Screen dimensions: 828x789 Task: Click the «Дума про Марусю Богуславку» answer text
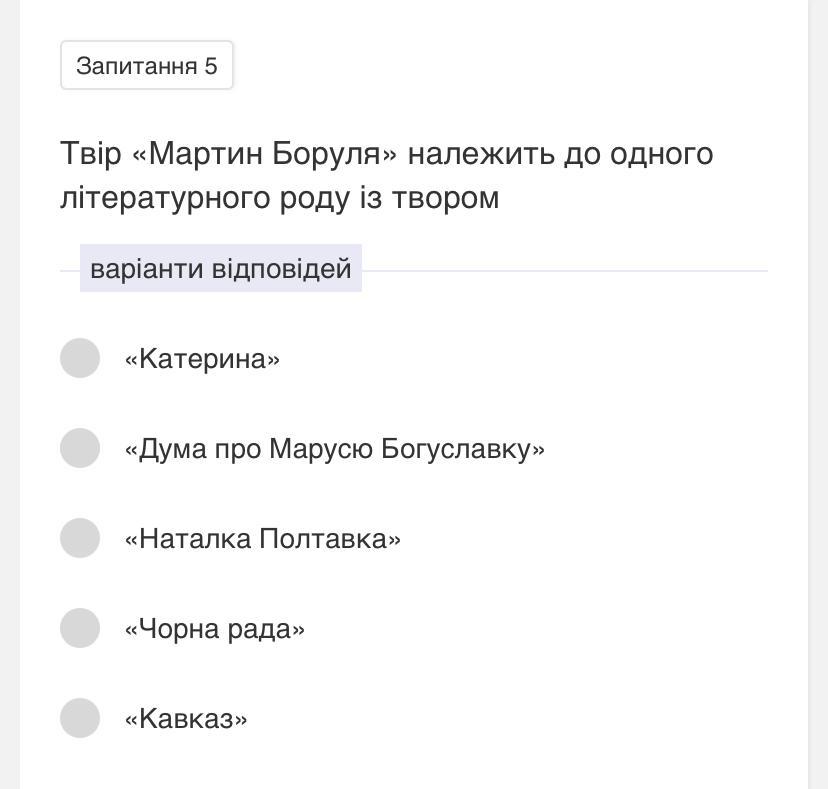pyautogui.click(x=334, y=449)
